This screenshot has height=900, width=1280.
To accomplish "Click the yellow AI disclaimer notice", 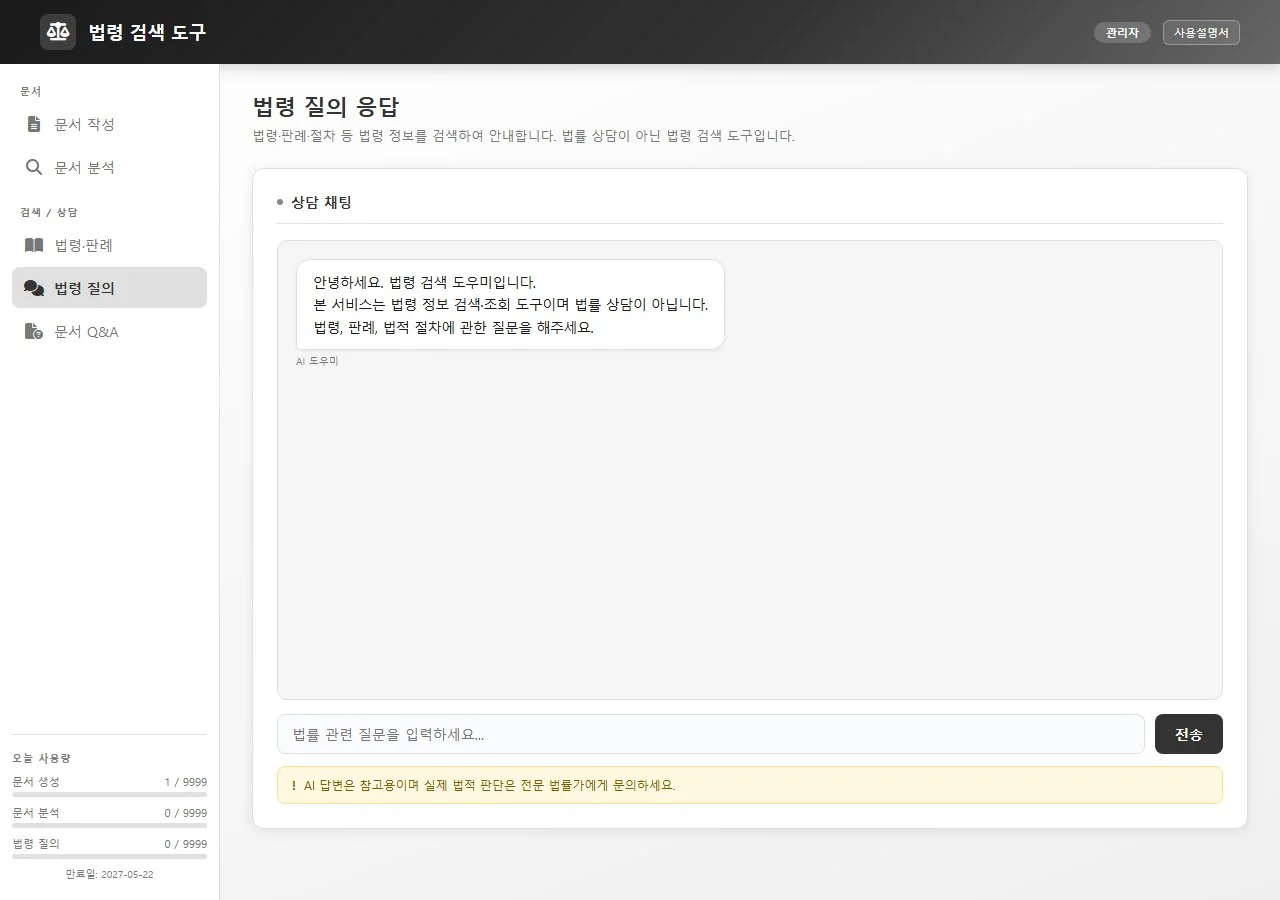I will coord(750,785).
